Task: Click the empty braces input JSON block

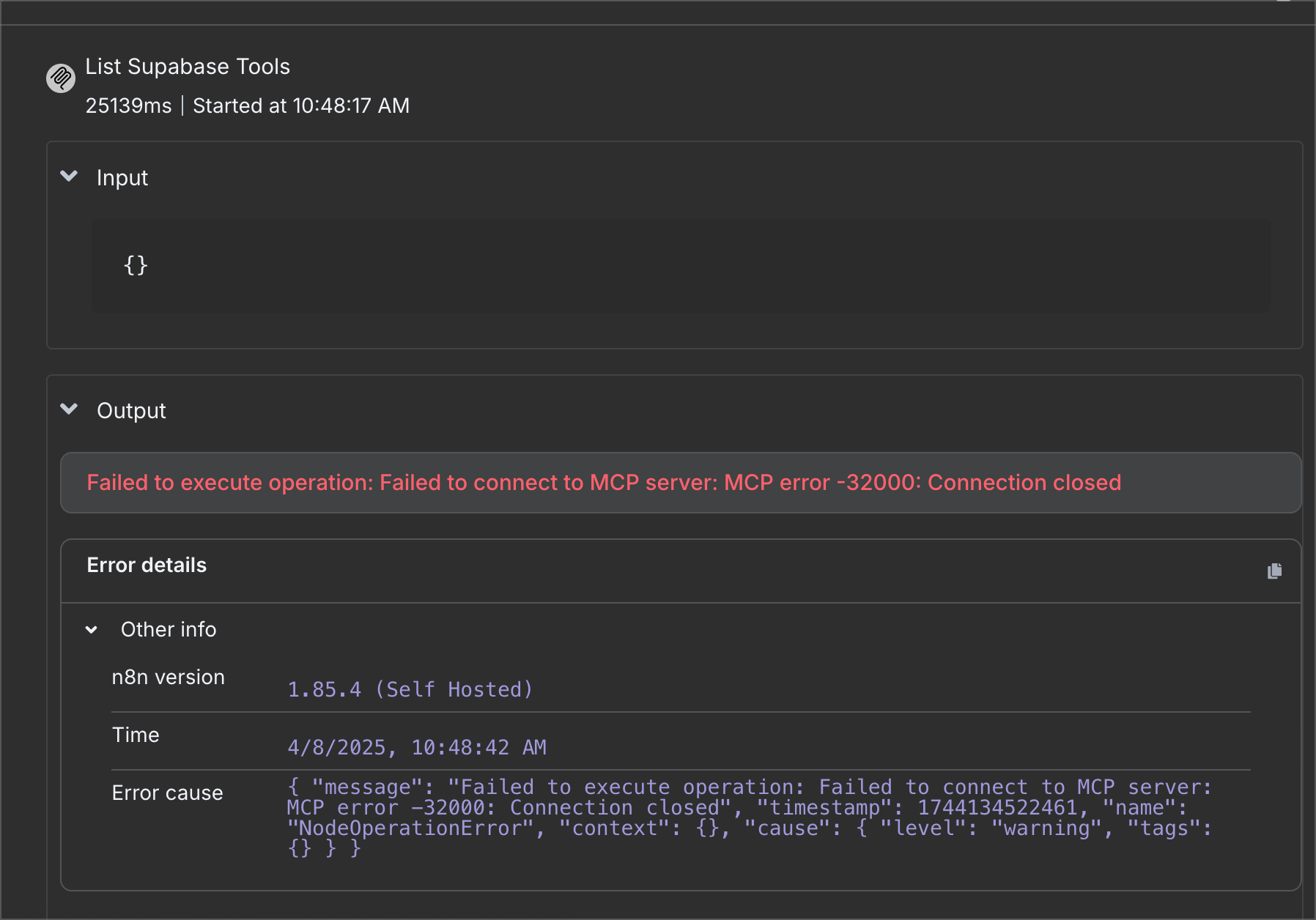Action: [x=681, y=266]
